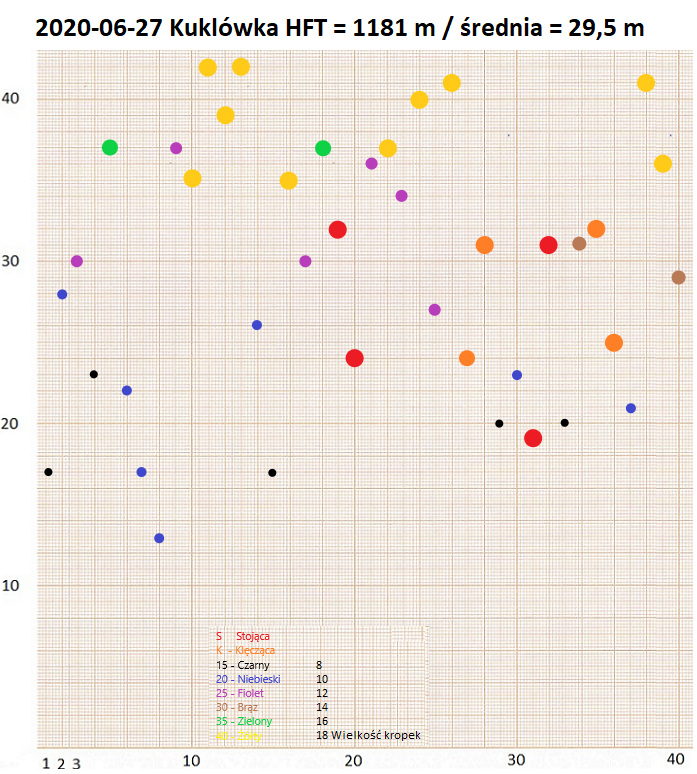Select the yellow dot at target 12
This screenshot has height=774, width=697.
[226, 115]
